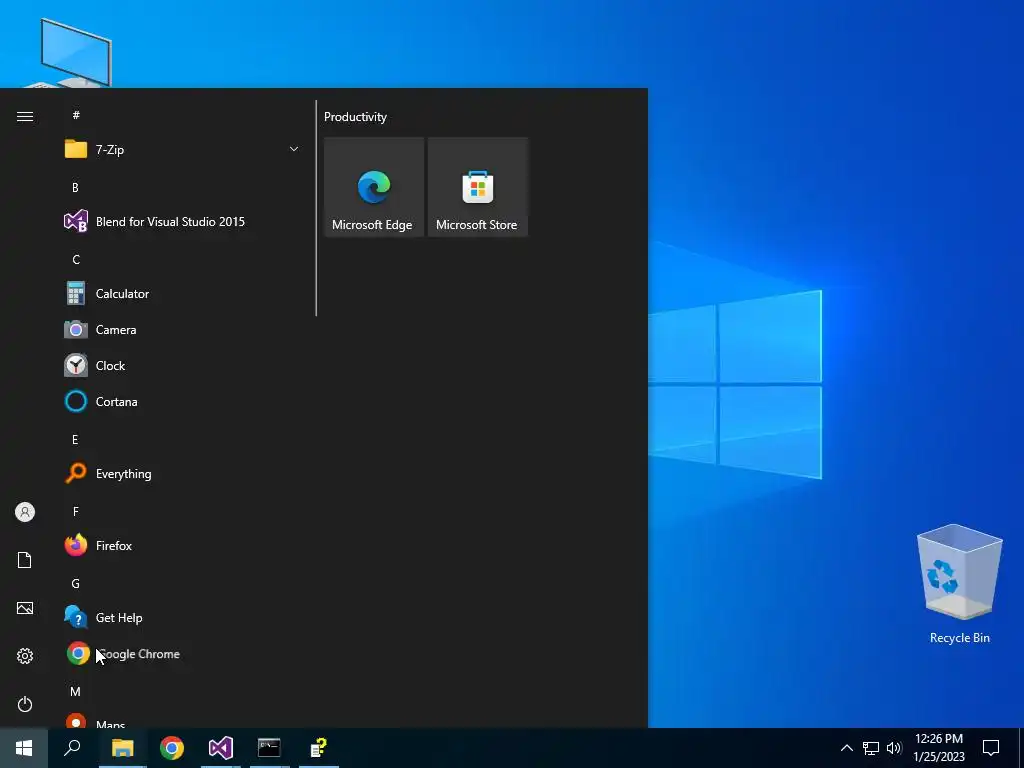Launch Cortana from the app list

coord(182,402)
